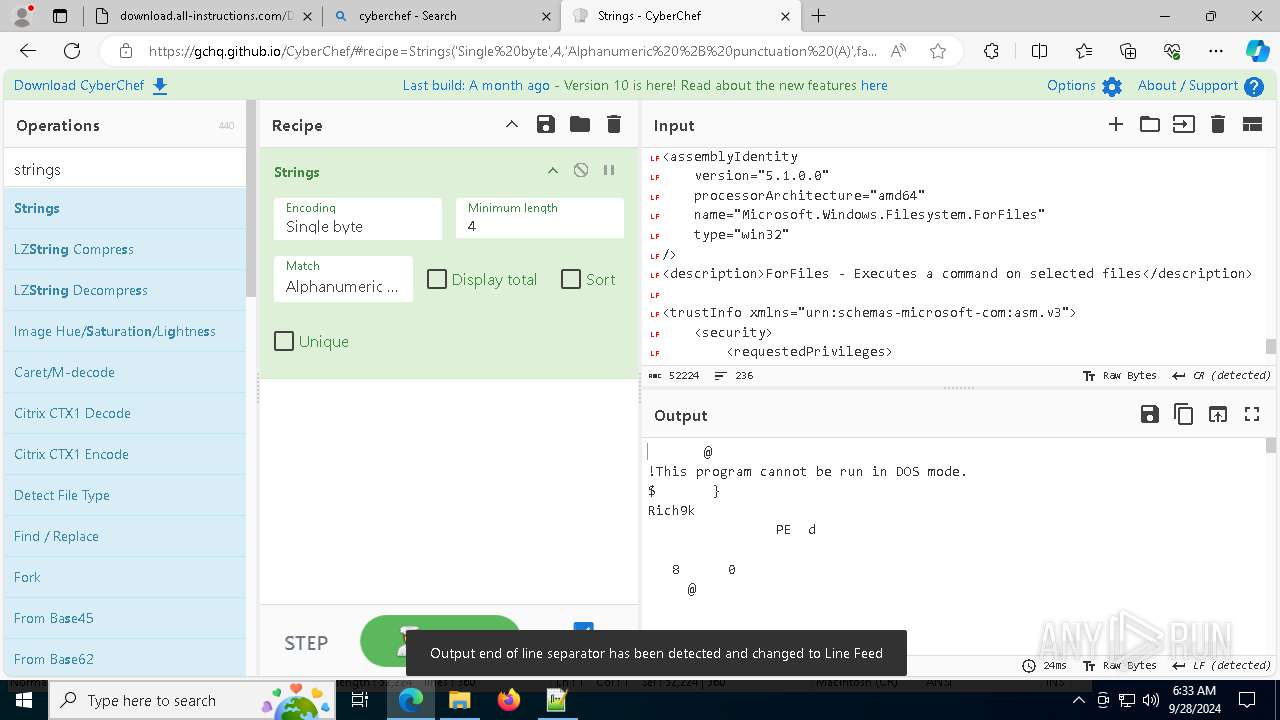
Task: Open Task View on taskbar
Action: (x=362, y=700)
